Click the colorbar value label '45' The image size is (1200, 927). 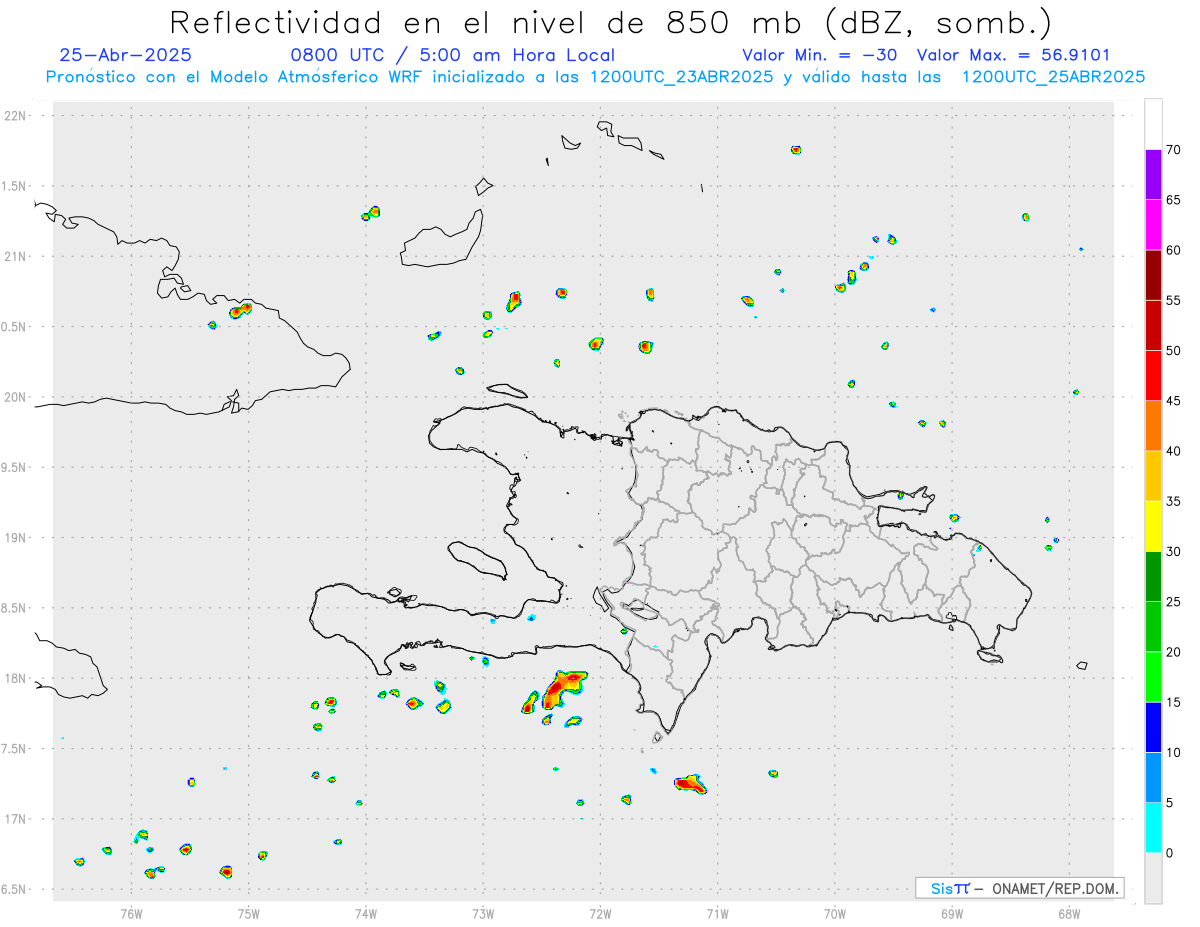click(x=1174, y=401)
